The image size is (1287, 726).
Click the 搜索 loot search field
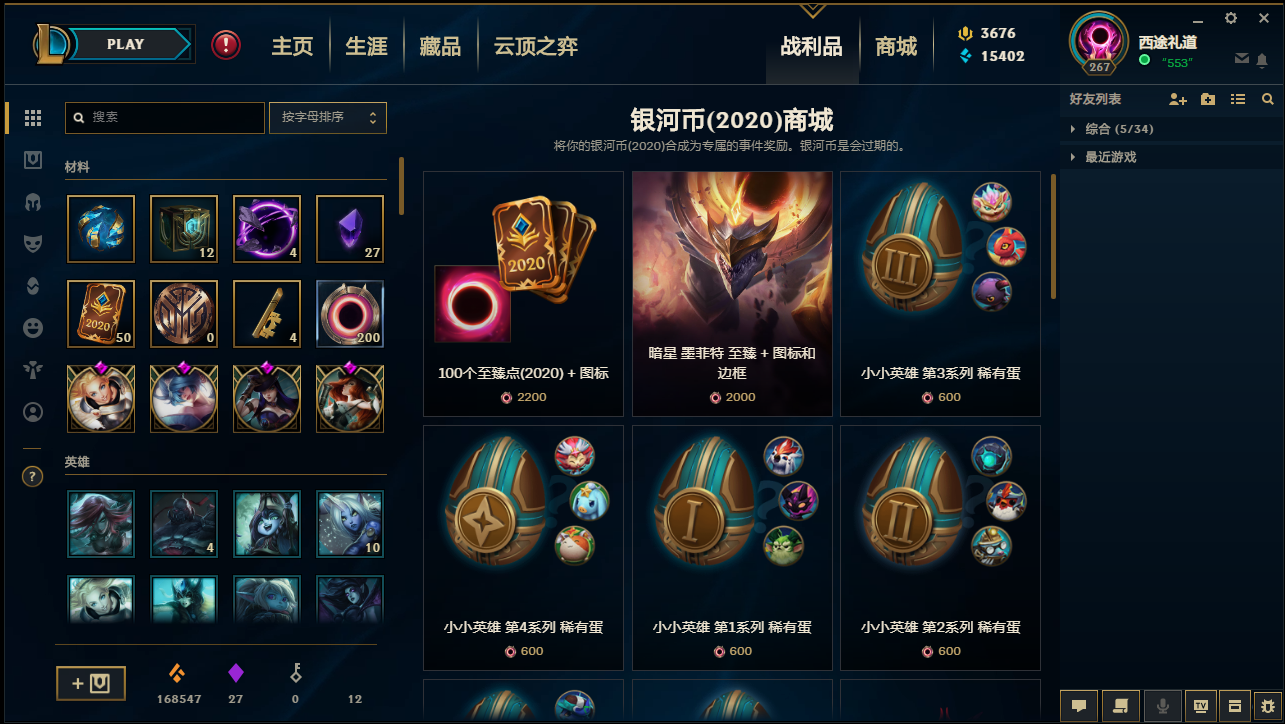pyautogui.click(x=165, y=117)
